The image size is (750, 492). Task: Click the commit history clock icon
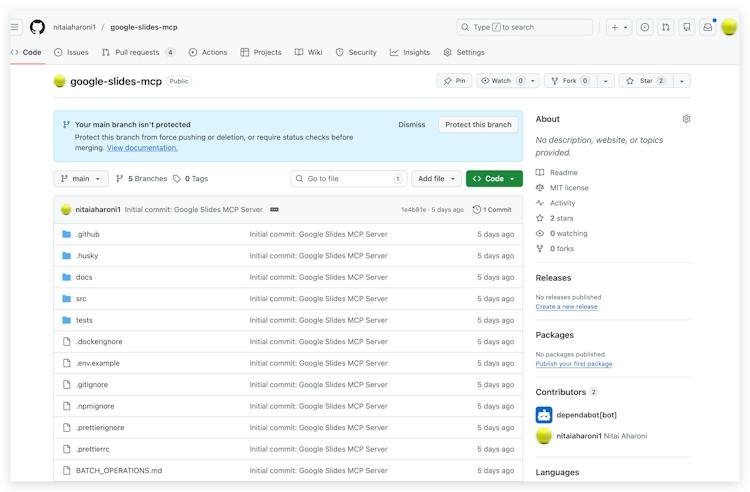476,209
